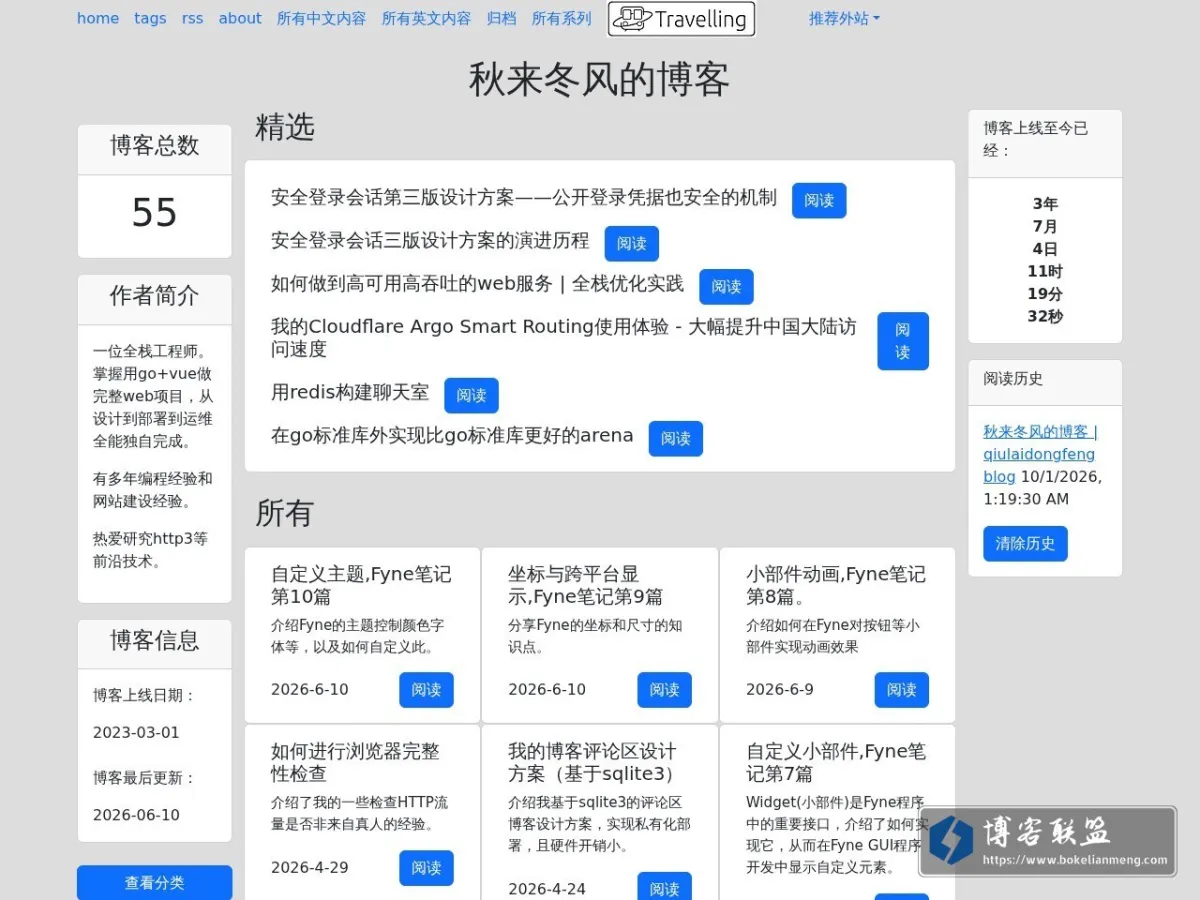The image size is (1200, 900).
Task: Click title 如何进行浏览器完整性检查
Action: [355, 762]
